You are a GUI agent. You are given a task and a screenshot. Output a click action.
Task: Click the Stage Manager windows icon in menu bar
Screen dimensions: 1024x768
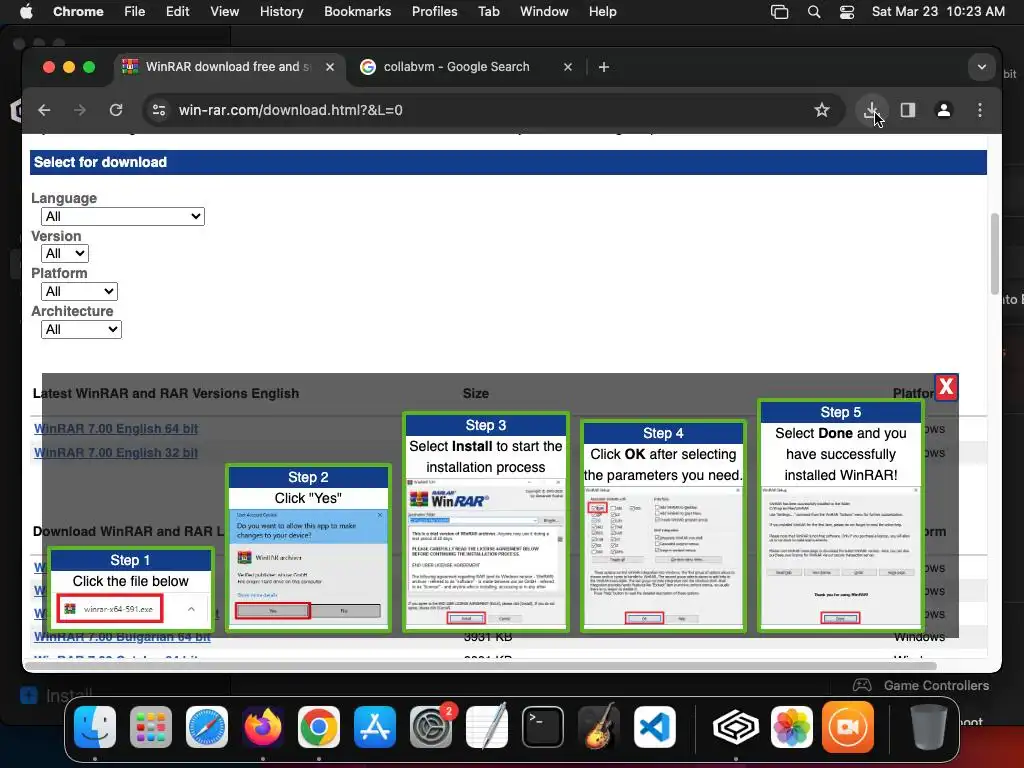point(779,12)
